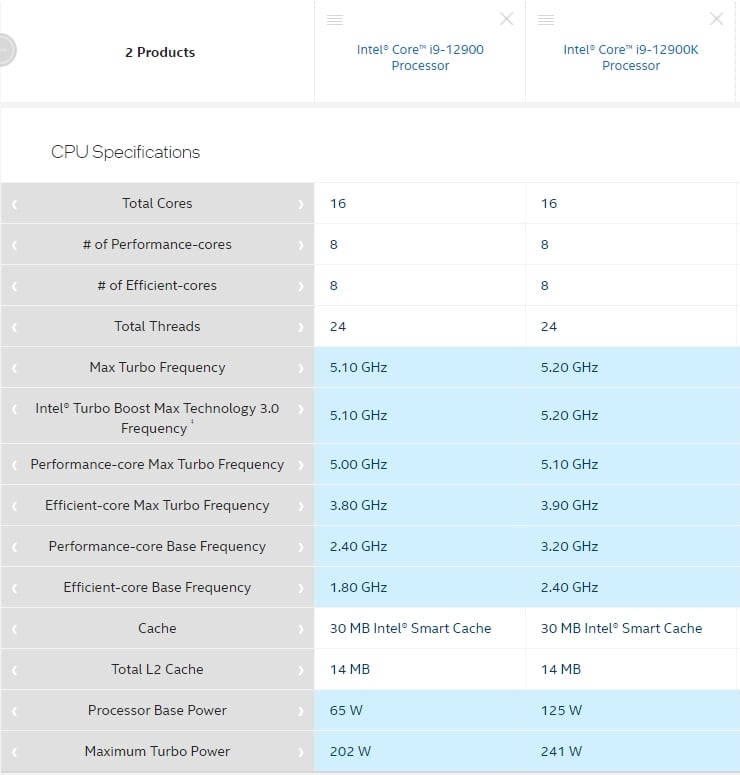The width and height of the screenshot is (740, 775).
Task: Select the # of Performance-cores label
Action: (157, 244)
